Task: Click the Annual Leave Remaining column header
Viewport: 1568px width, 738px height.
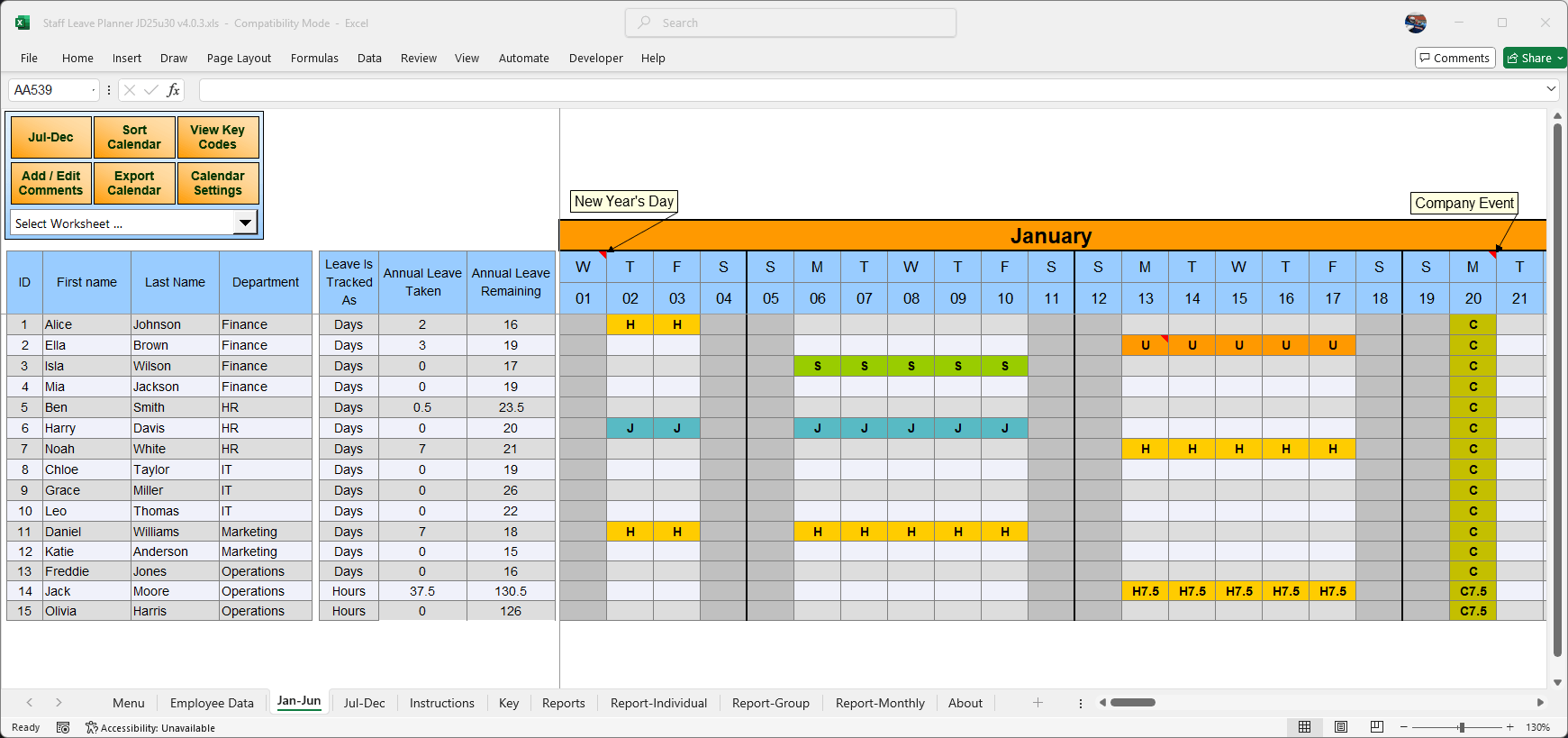Action: (511, 282)
